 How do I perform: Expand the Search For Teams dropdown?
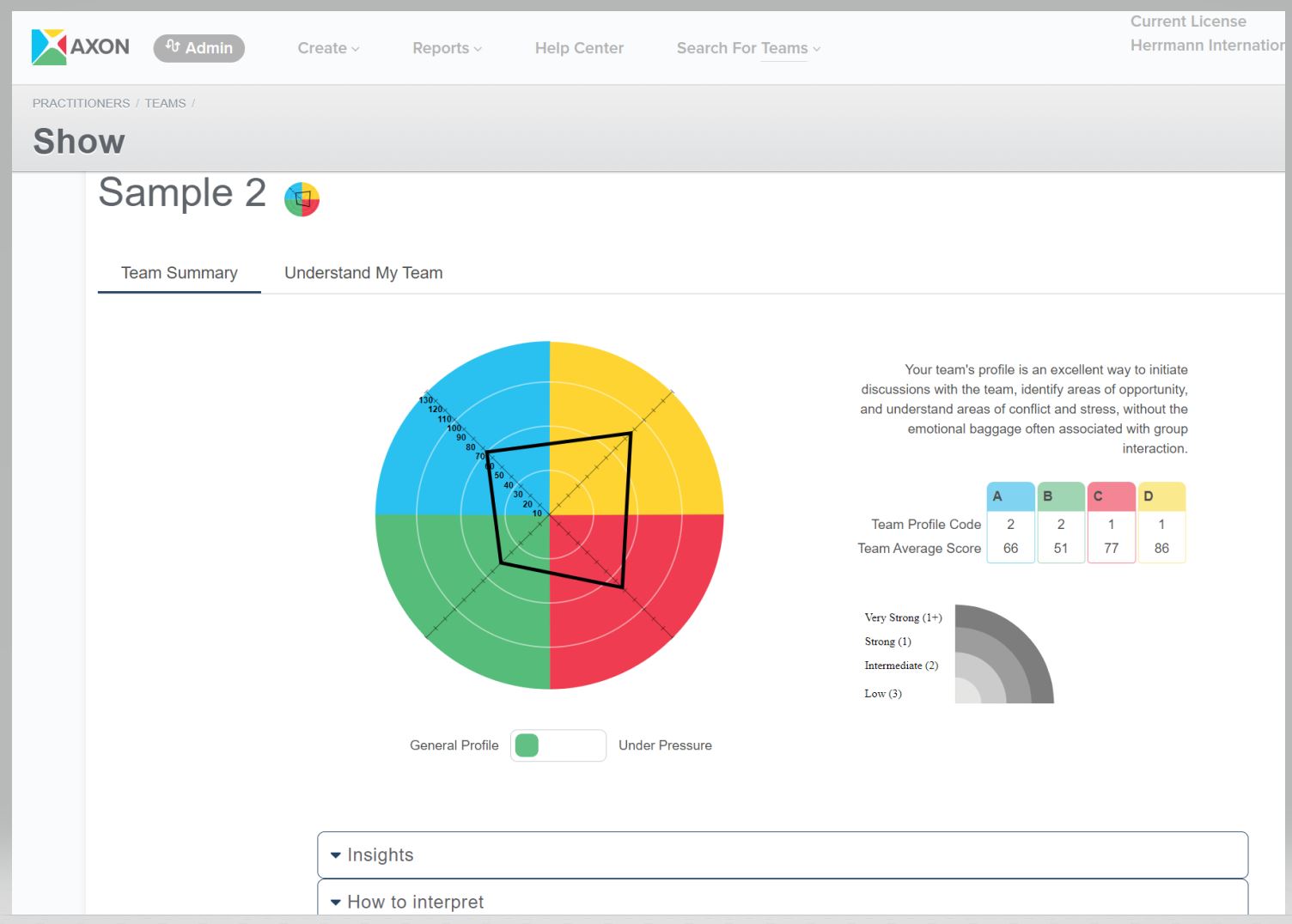[748, 48]
